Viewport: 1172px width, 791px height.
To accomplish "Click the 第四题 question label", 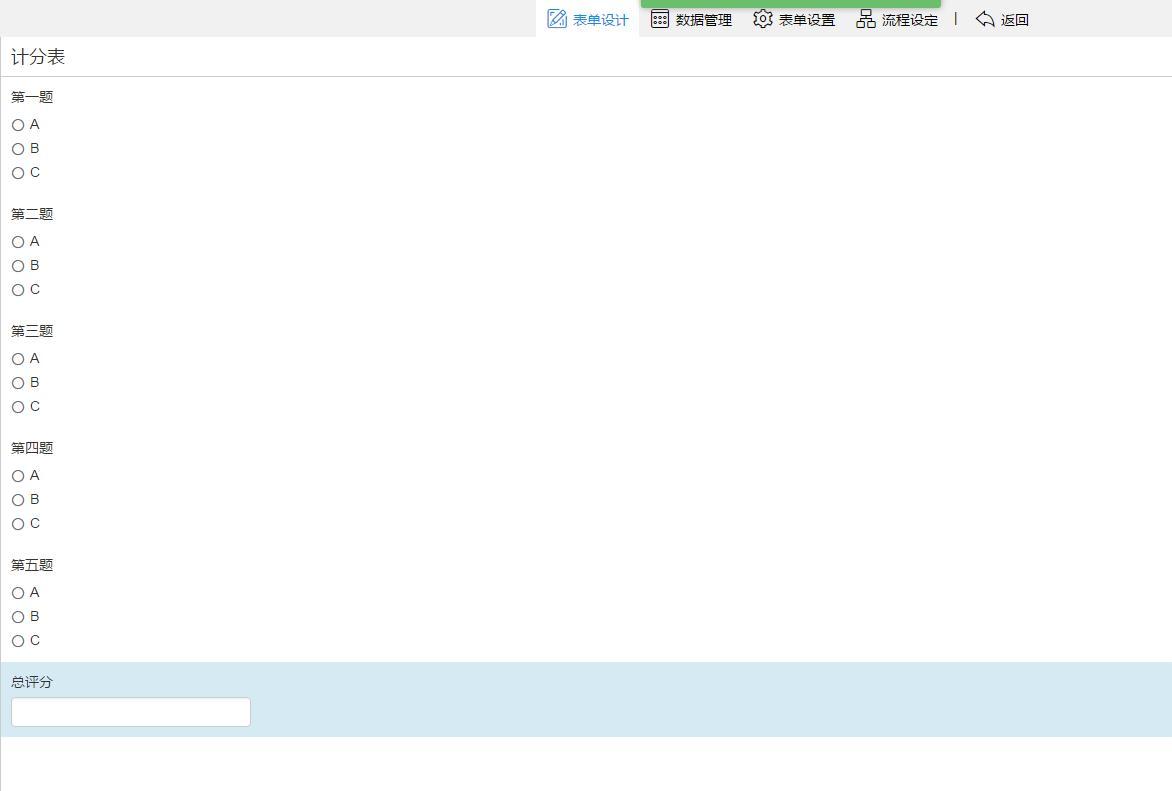I will 32,448.
